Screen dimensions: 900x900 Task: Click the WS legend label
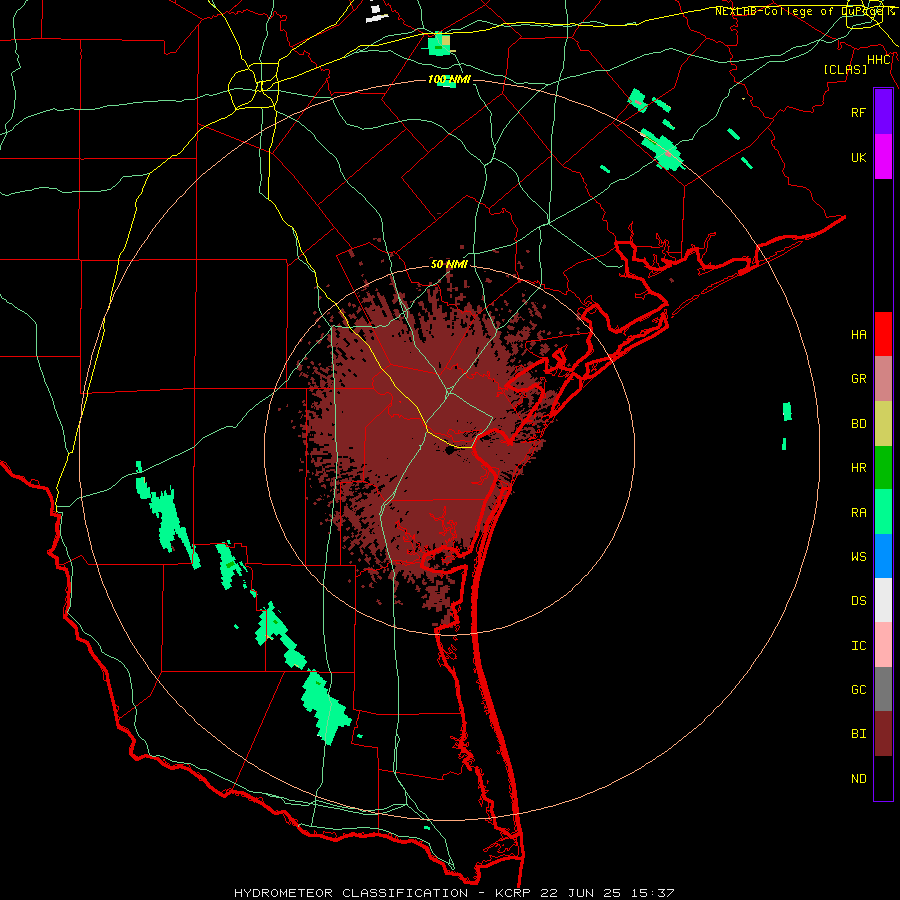click(x=859, y=557)
